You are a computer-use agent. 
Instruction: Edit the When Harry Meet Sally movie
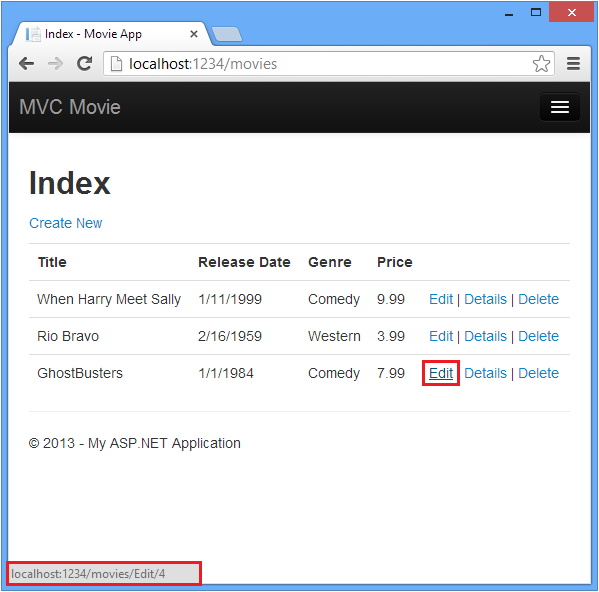(441, 299)
